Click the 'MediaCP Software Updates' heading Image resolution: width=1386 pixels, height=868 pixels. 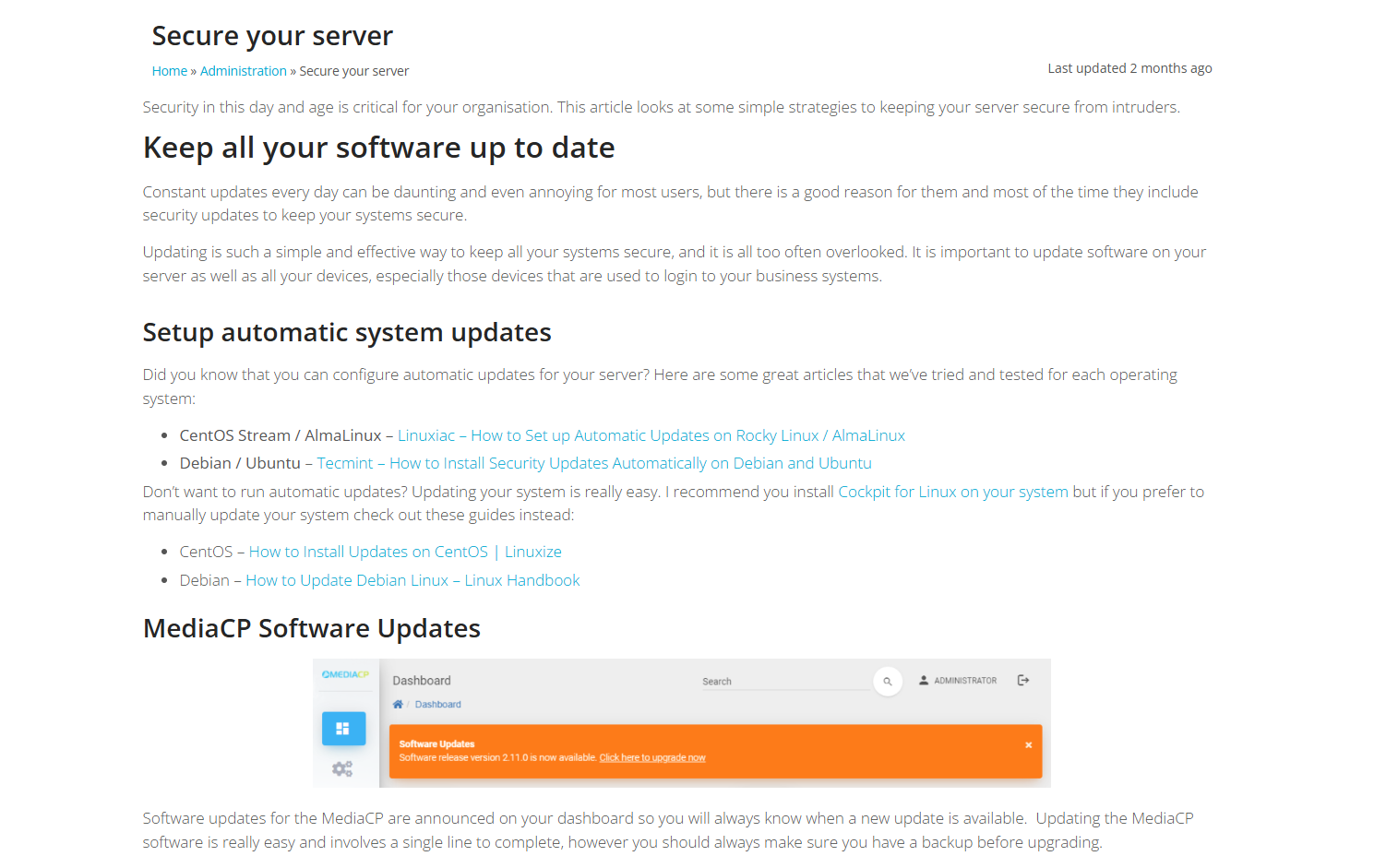click(312, 628)
